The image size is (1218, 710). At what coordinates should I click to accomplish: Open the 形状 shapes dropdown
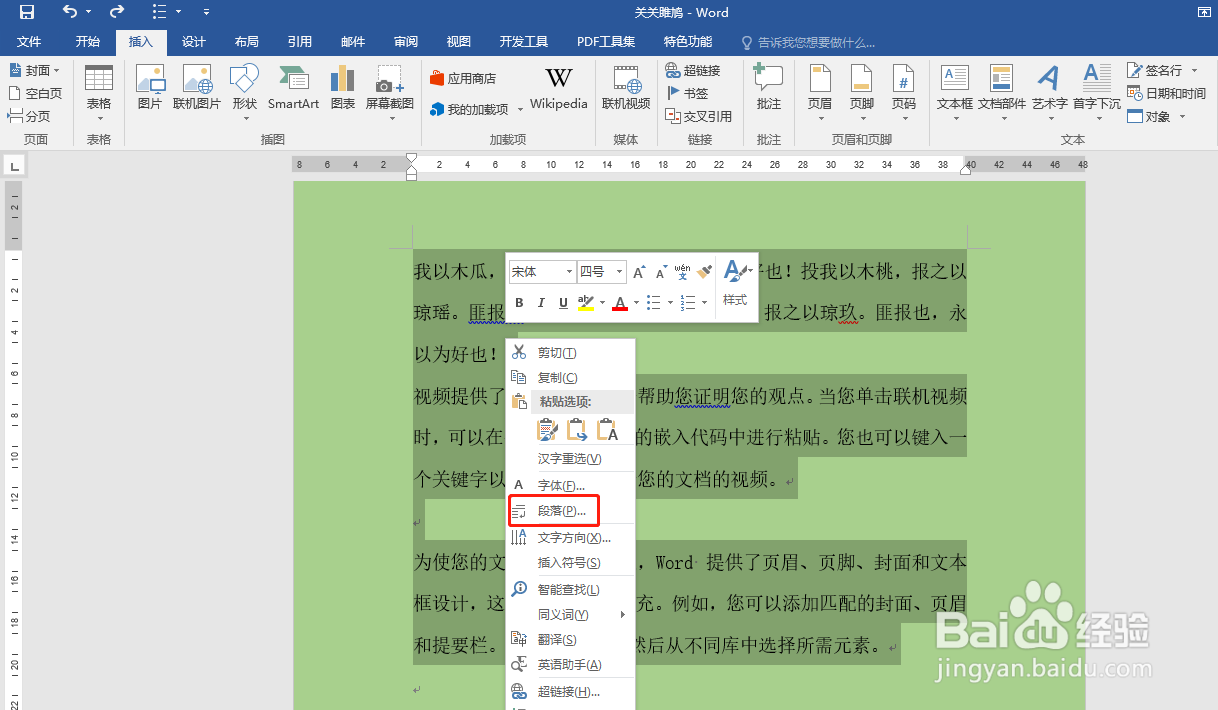(243, 90)
